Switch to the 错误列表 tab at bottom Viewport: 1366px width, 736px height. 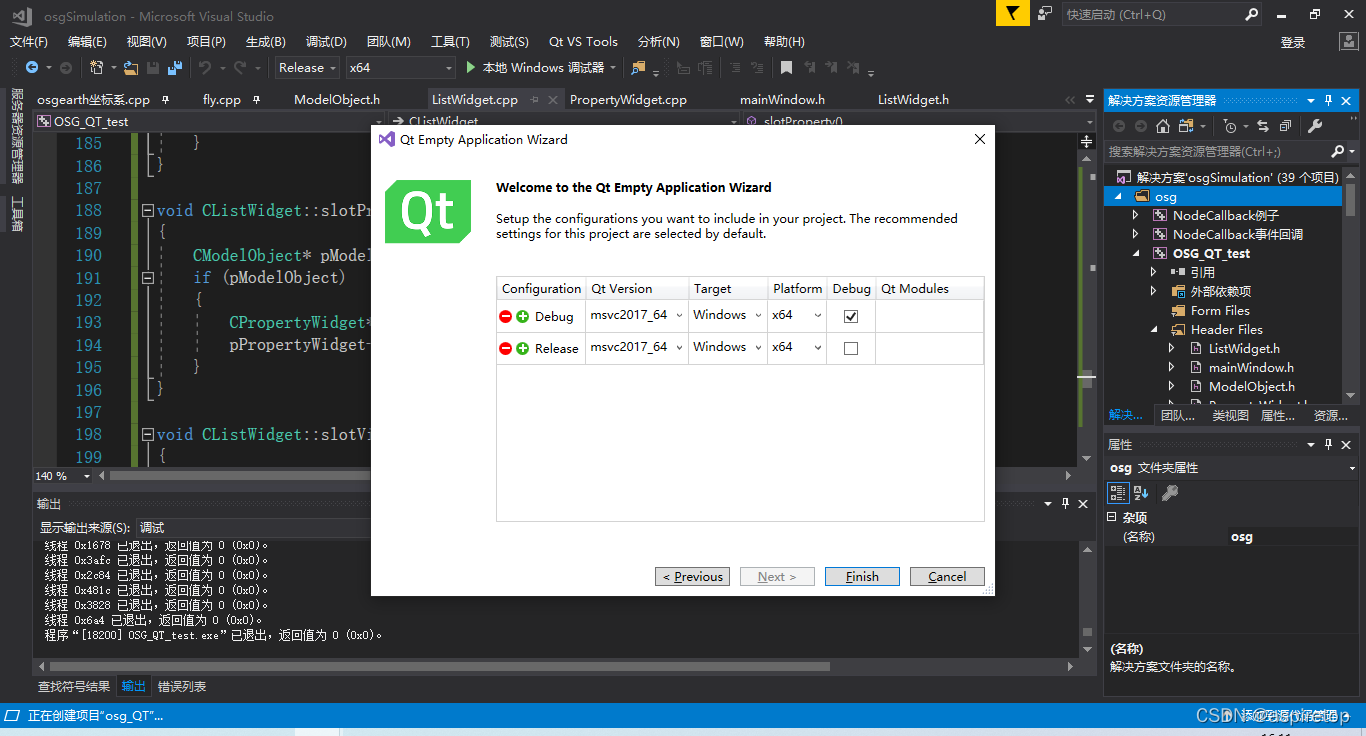click(182, 687)
